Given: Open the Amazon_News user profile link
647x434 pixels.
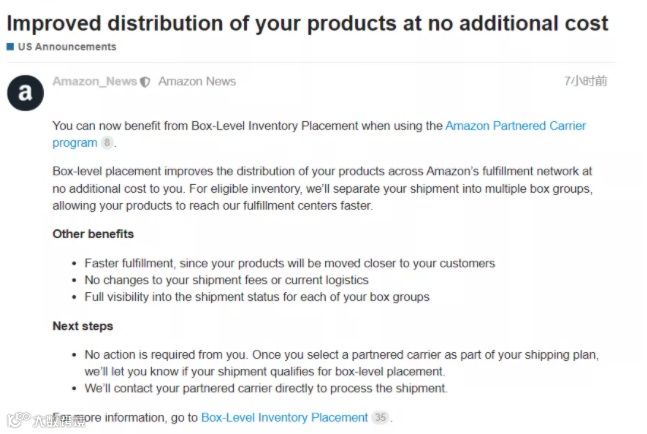Looking at the screenshot, I should point(94,81).
